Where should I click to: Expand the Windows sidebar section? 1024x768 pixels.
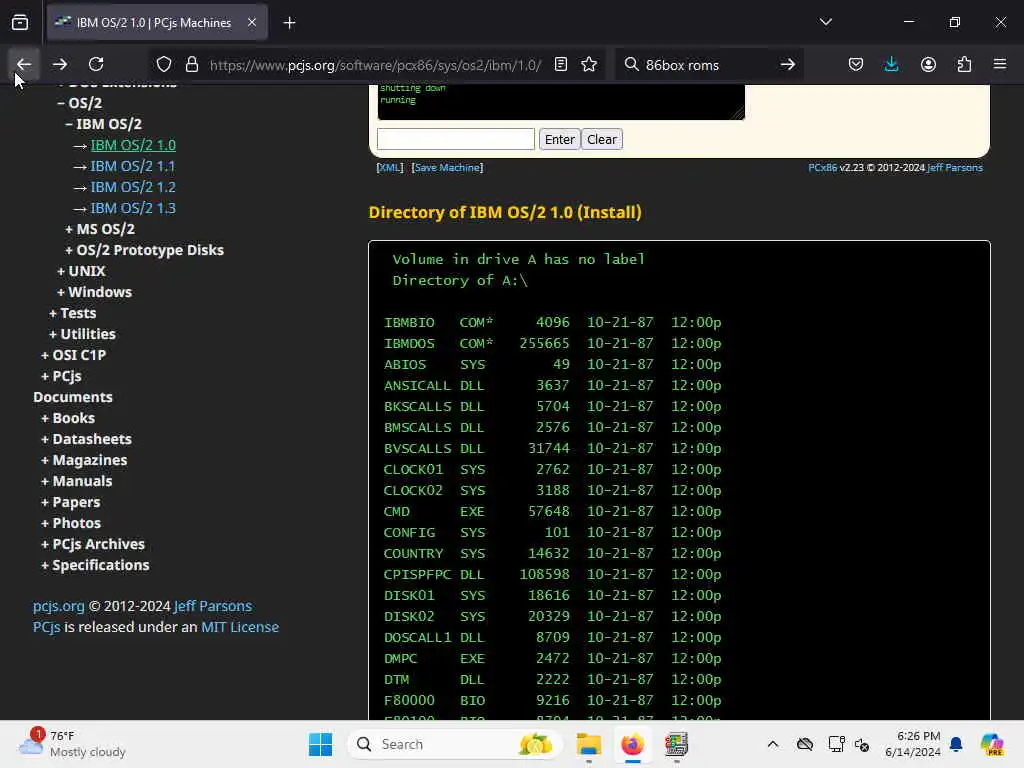[x=94, y=292]
